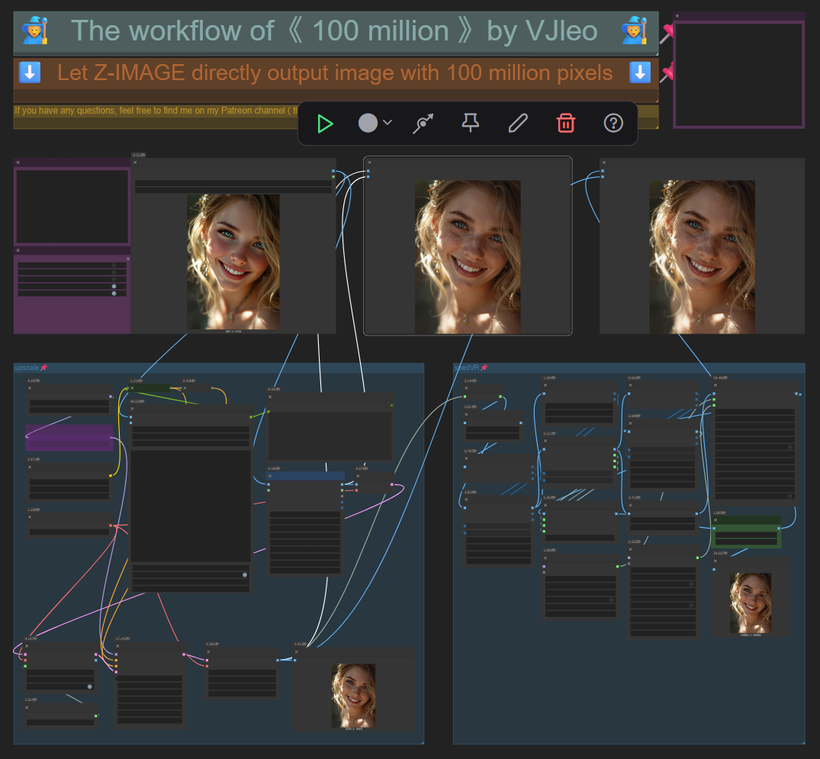Open the preview image in the upscale group
This screenshot has width=820, height=759.
353,695
